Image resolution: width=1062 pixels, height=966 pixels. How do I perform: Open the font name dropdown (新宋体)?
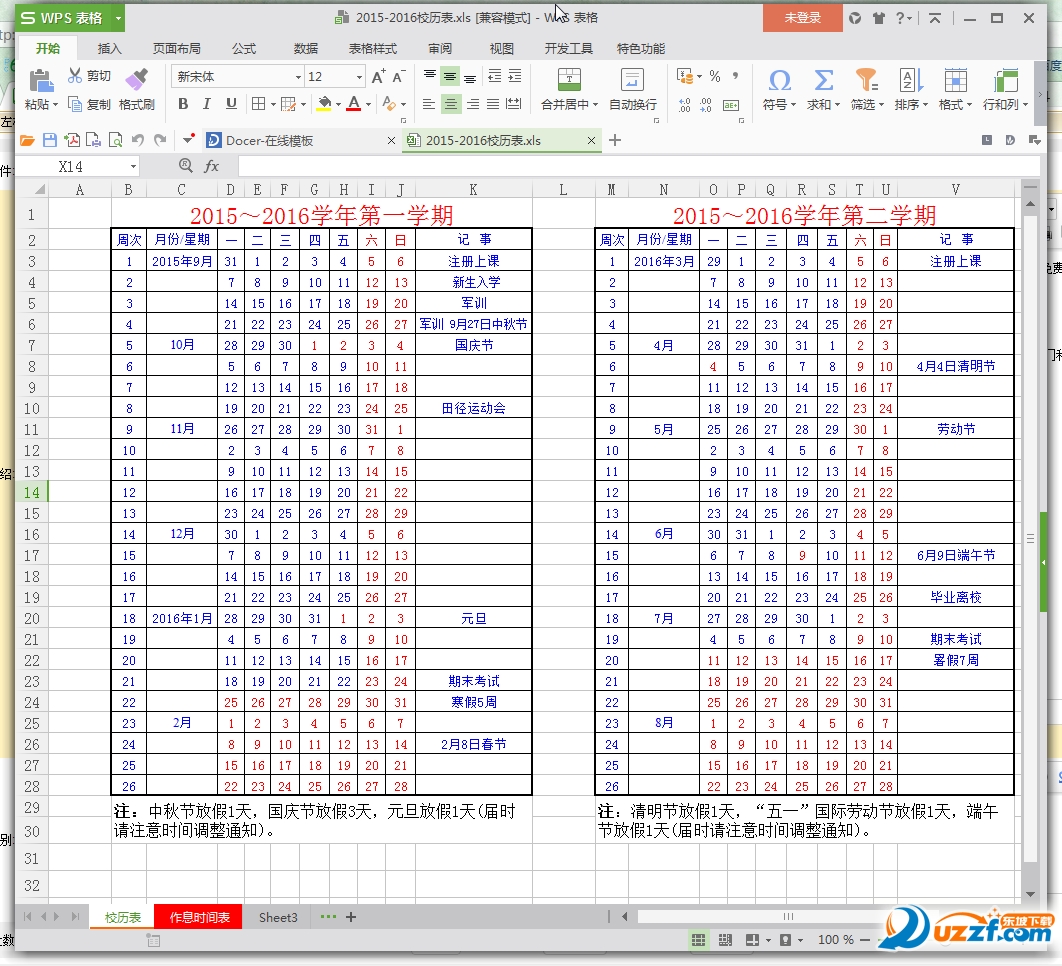click(x=298, y=77)
